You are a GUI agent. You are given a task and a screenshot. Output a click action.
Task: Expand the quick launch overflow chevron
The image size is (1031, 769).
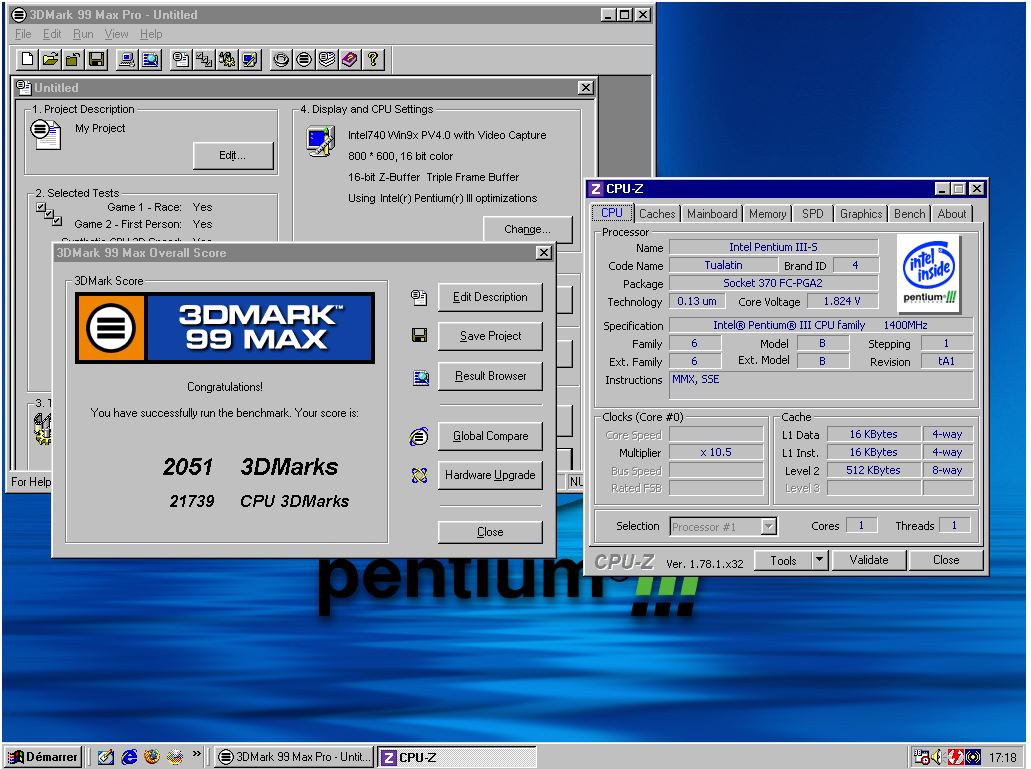tap(197, 756)
